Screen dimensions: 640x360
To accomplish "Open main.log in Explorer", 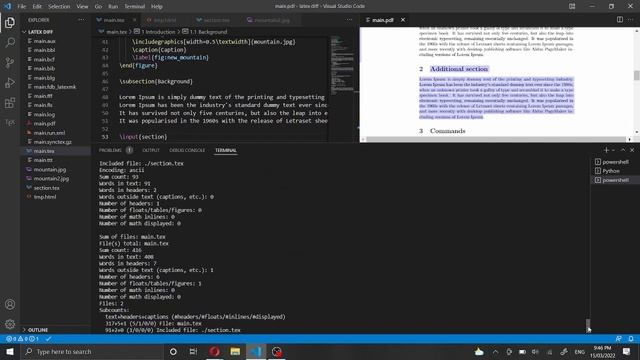I will point(44,114).
